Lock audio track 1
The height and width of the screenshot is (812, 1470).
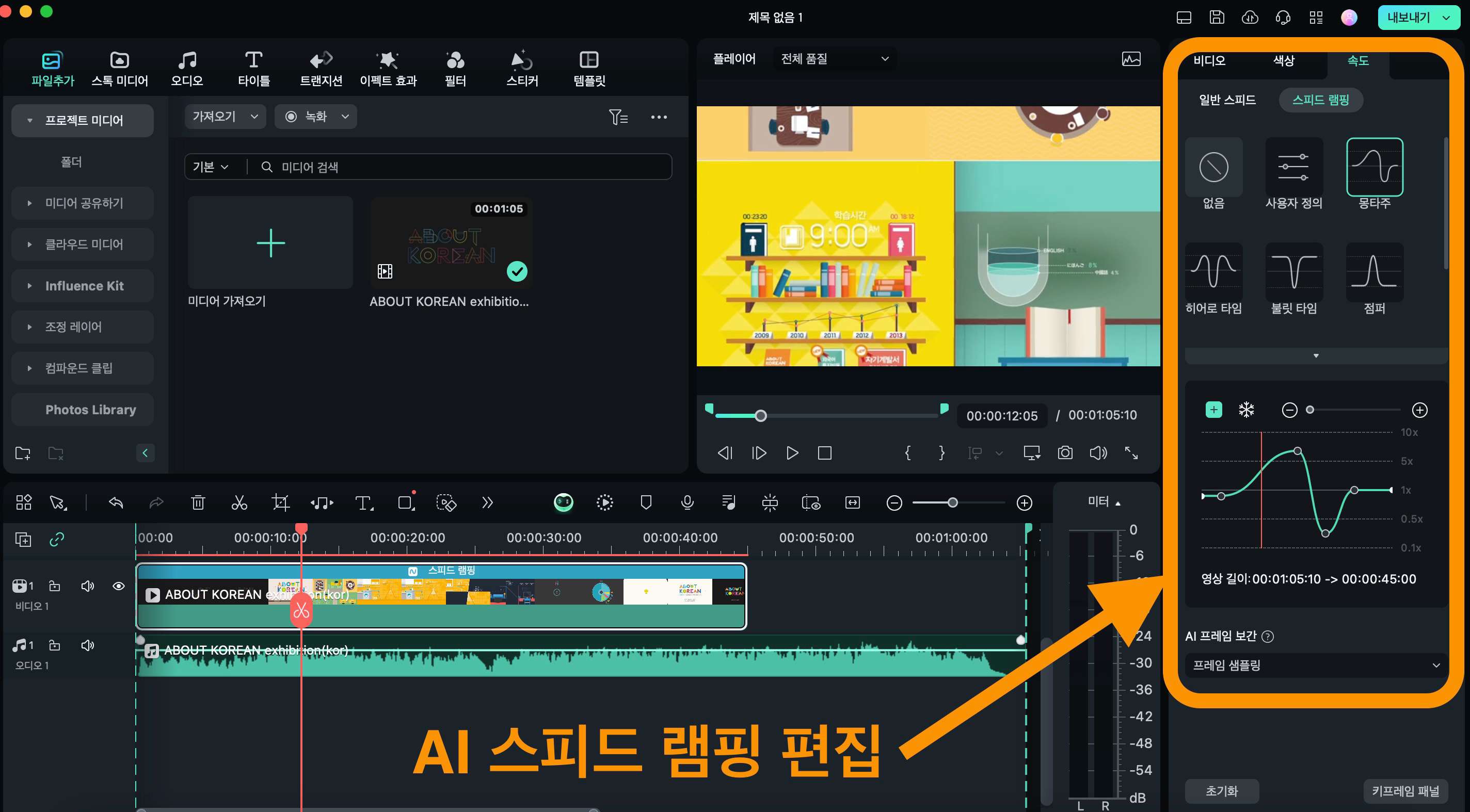click(x=54, y=645)
